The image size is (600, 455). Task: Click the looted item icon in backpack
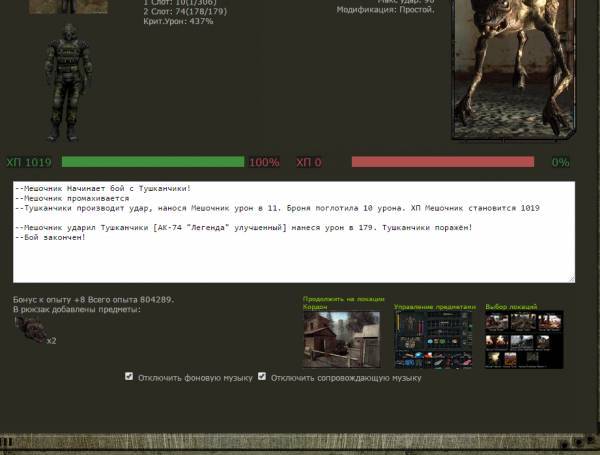(x=31, y=333)
